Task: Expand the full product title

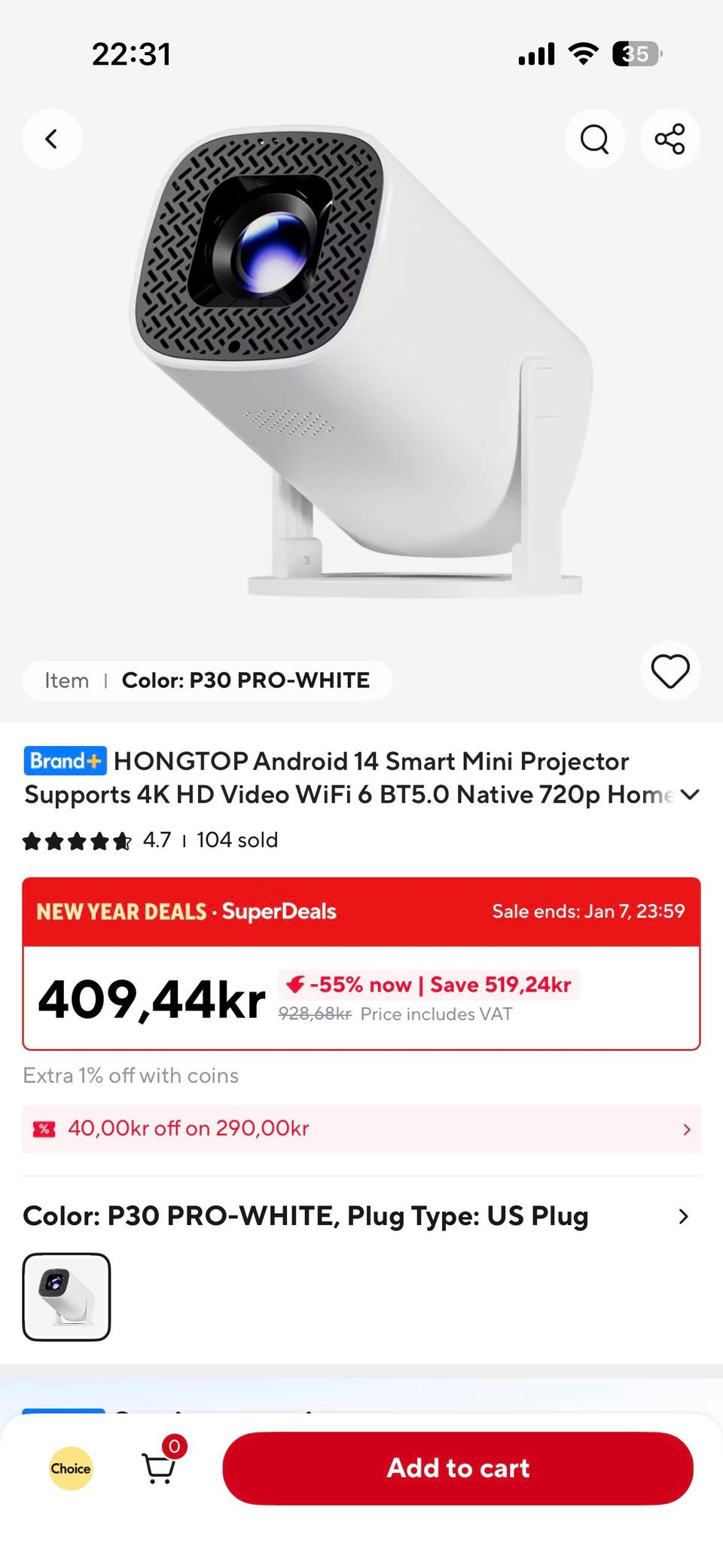Action: point(689,795)
